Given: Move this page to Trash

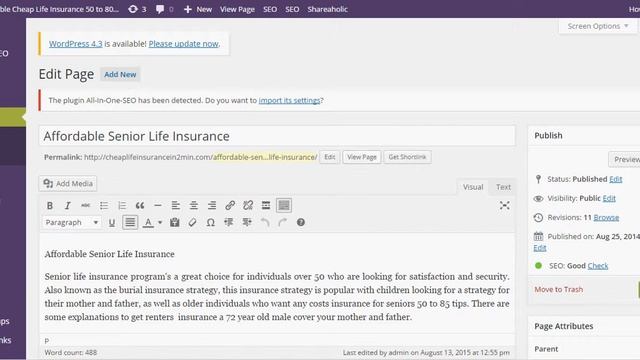Looking at the screenshot, I should (558, 289).
